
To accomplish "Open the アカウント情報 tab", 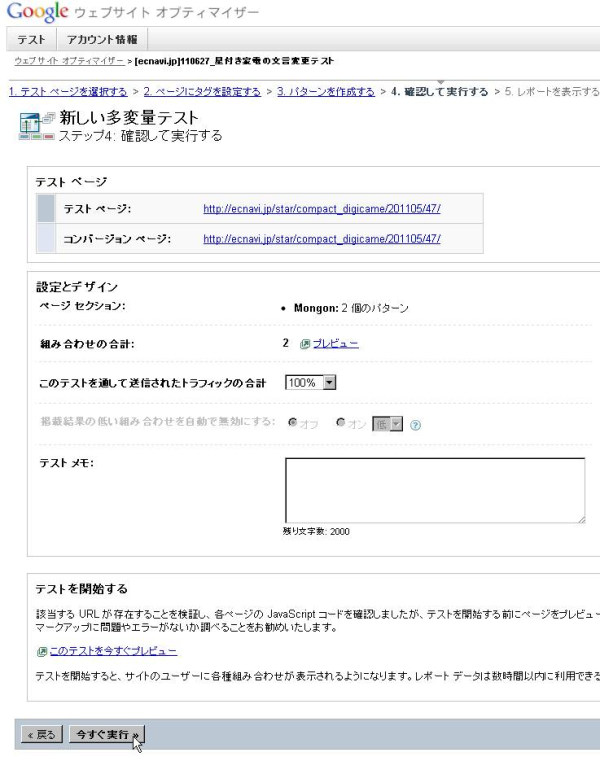I will pos(102,39).
